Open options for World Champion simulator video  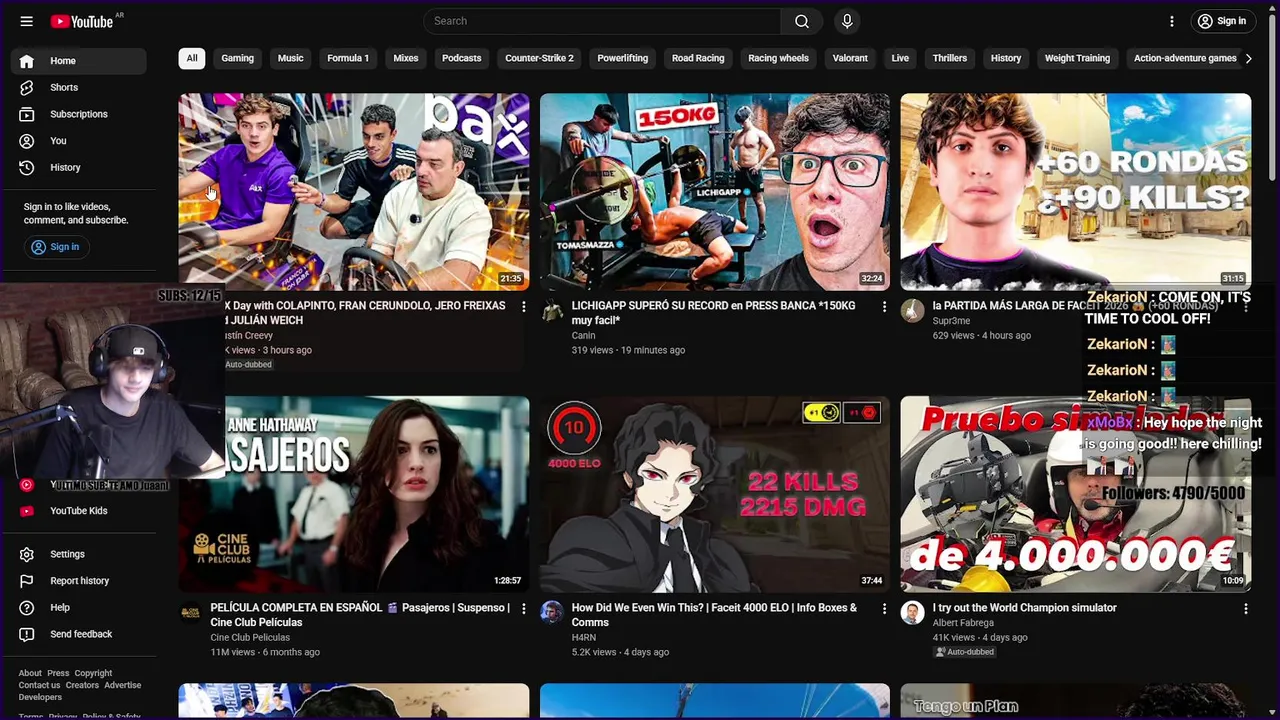(1245, 609)
